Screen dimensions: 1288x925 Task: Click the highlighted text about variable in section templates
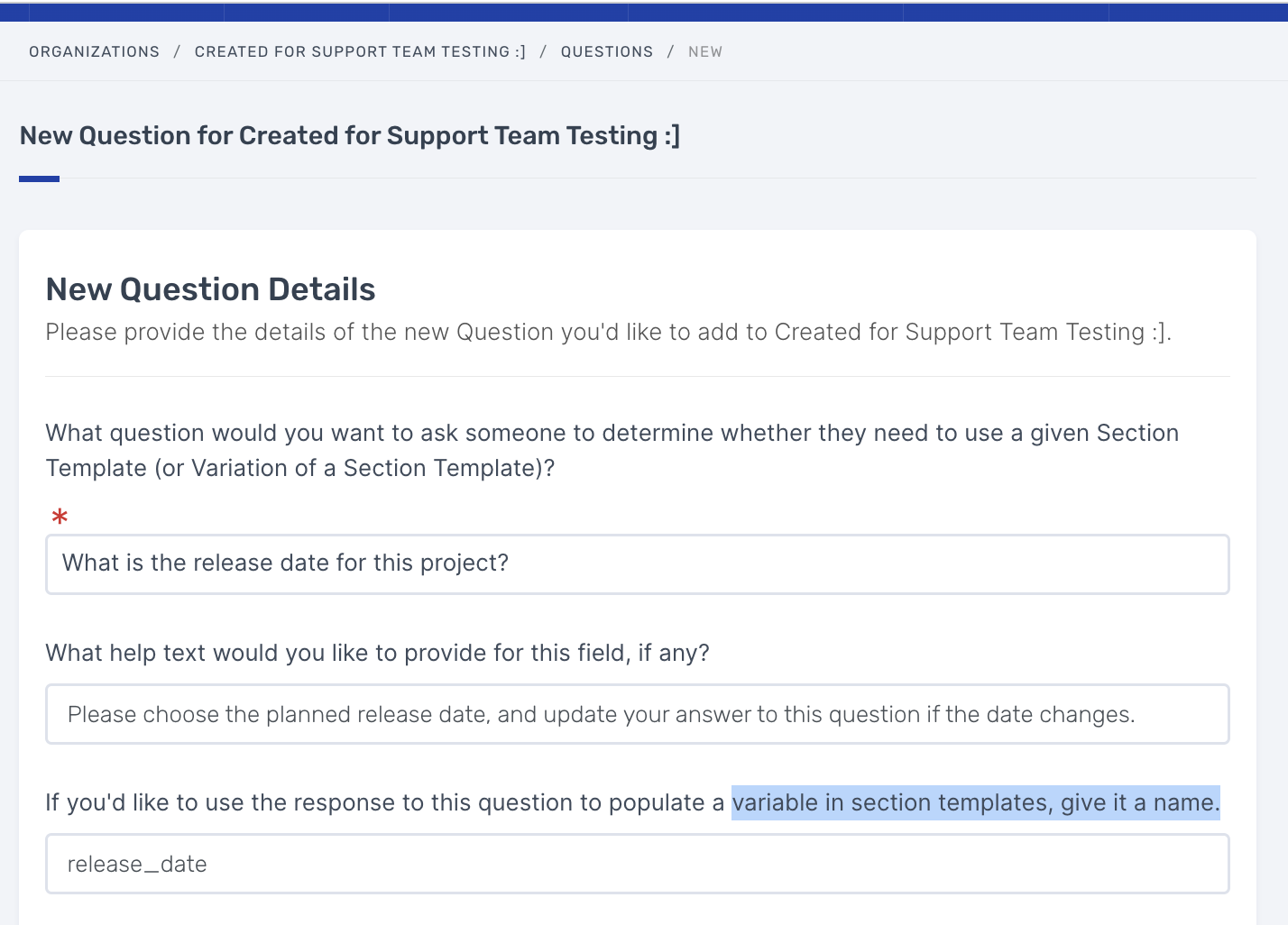976,802
